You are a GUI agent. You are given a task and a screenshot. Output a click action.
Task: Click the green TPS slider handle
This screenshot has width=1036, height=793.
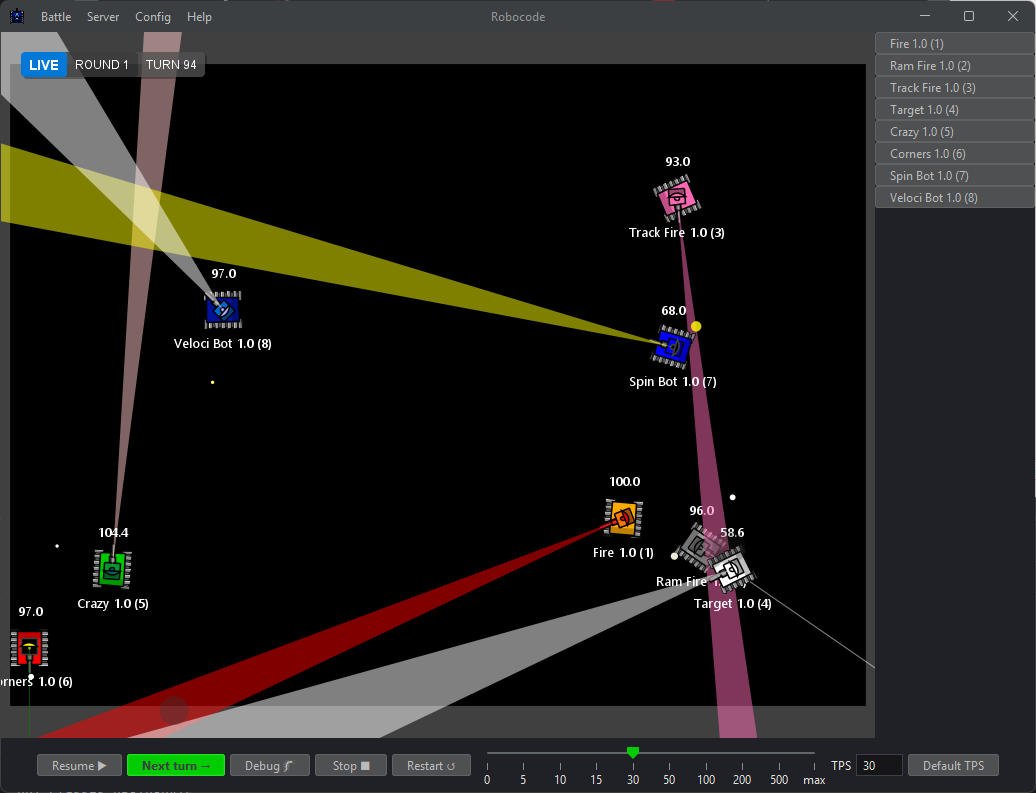[633, 753]
